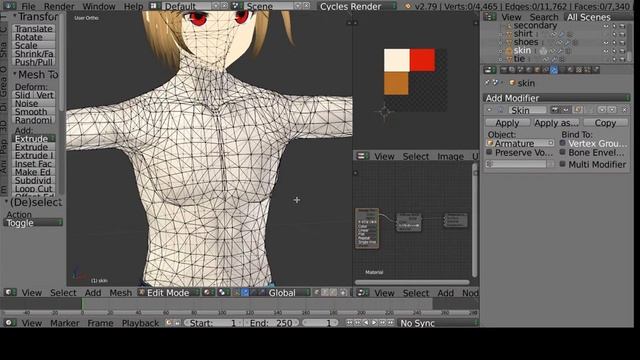Open the Window menu

(x=99, y=7)
